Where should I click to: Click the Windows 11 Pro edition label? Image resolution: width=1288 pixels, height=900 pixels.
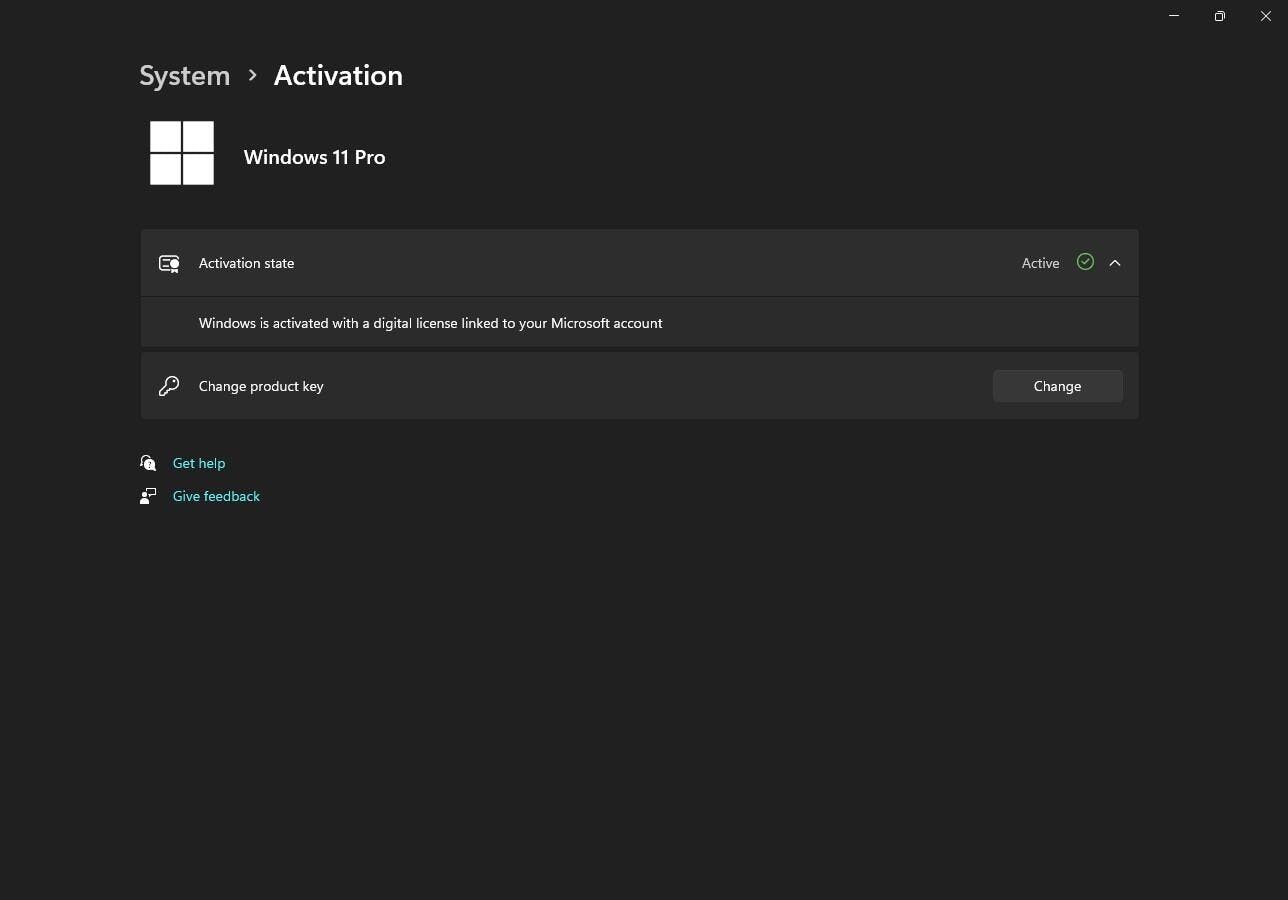coord(314,157)
